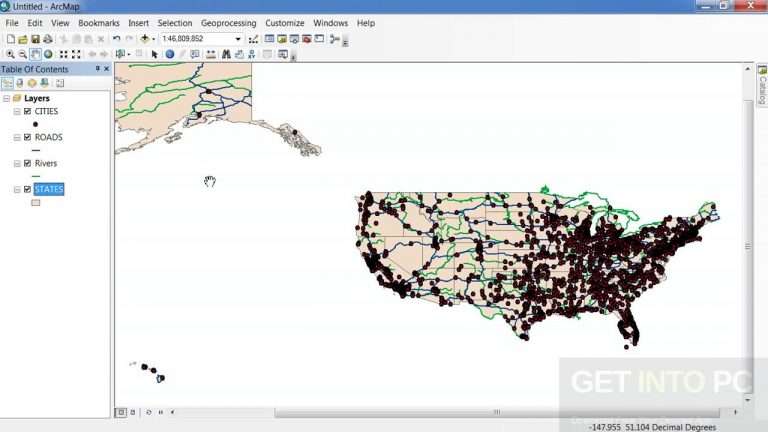
Task: Select the Zoom Out tool
Action: tap(23, 54)
